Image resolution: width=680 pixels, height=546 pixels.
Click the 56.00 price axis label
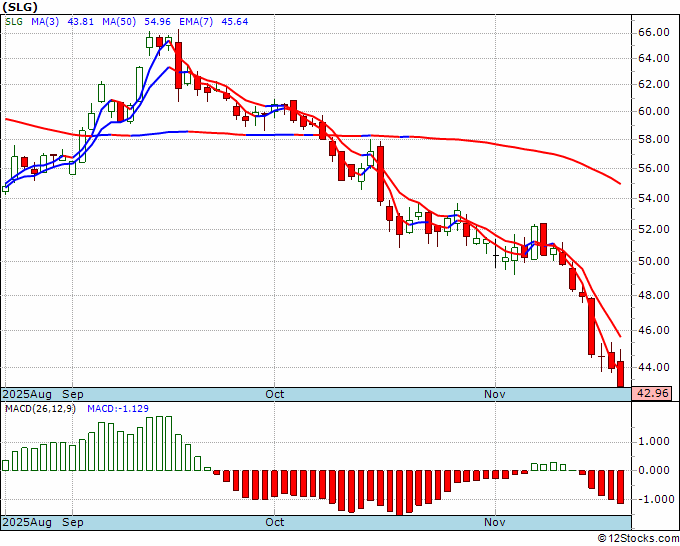(x=653, y=168)
